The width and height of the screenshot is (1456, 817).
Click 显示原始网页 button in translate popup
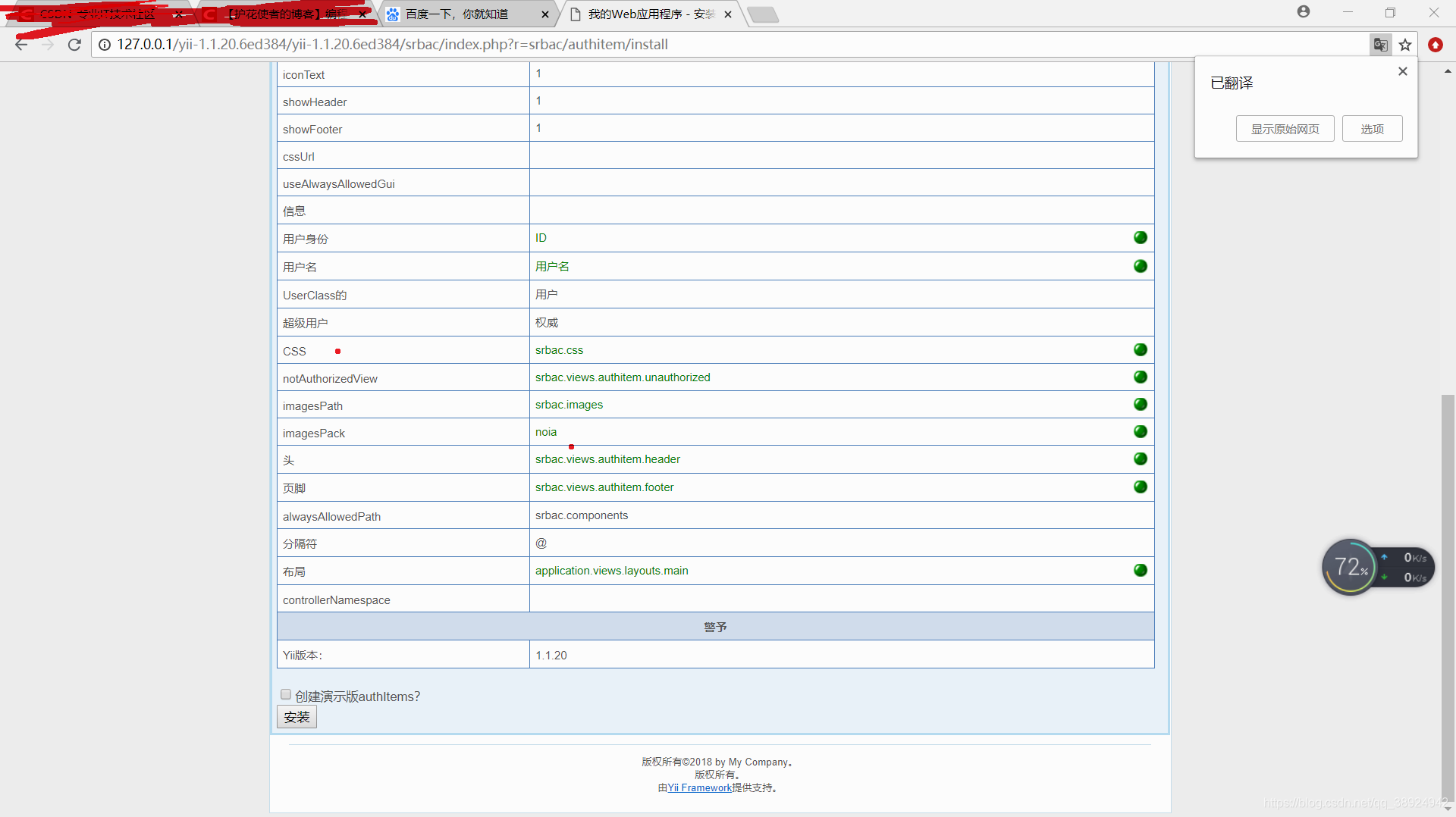pyautogui.click(x=1285, y=129)
